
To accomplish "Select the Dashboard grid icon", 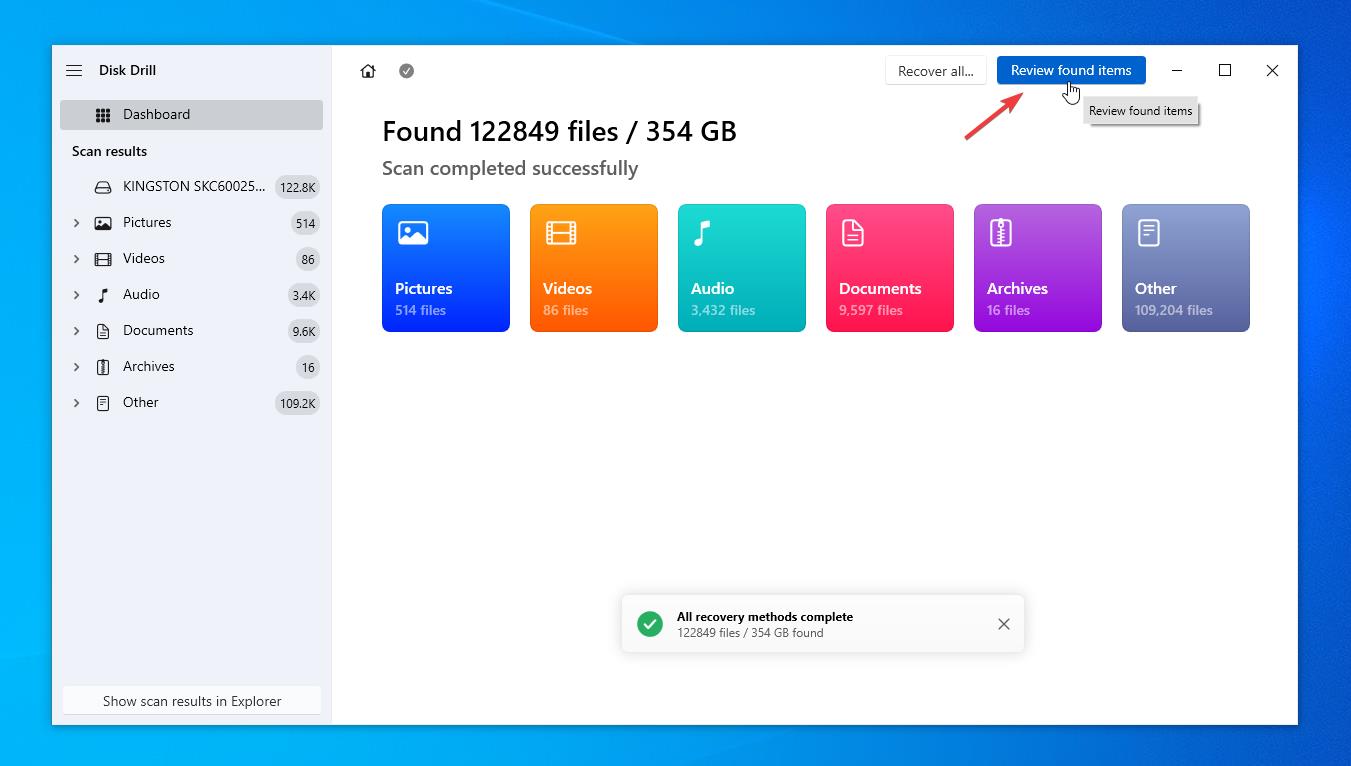I will point(103,115).
